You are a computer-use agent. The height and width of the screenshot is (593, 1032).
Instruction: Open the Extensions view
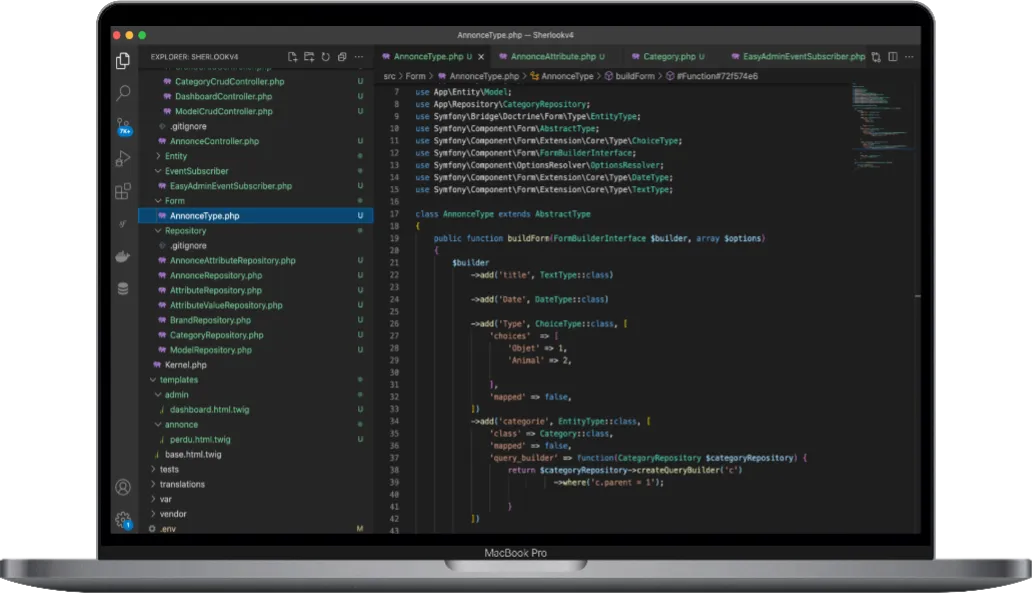[123, 191]
